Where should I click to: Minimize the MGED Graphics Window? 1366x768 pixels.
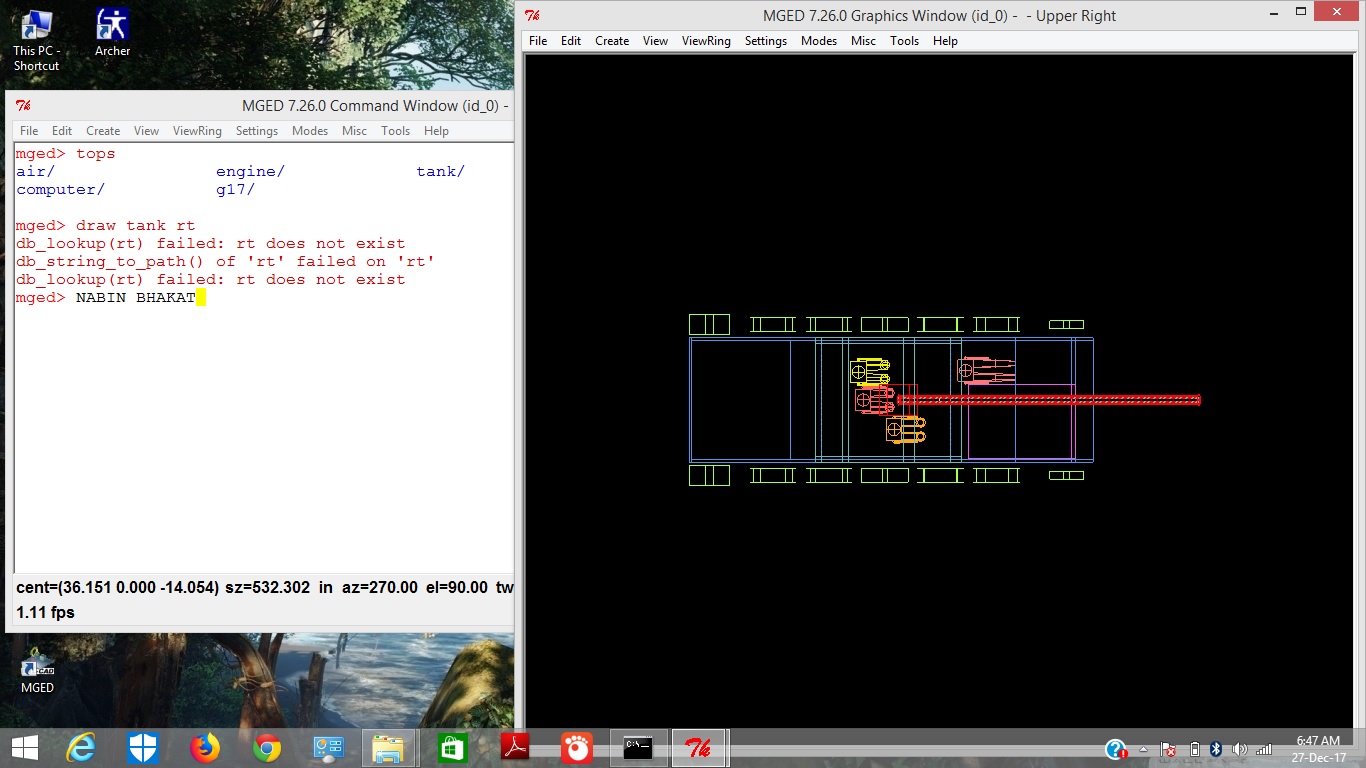pos(1273,12)
